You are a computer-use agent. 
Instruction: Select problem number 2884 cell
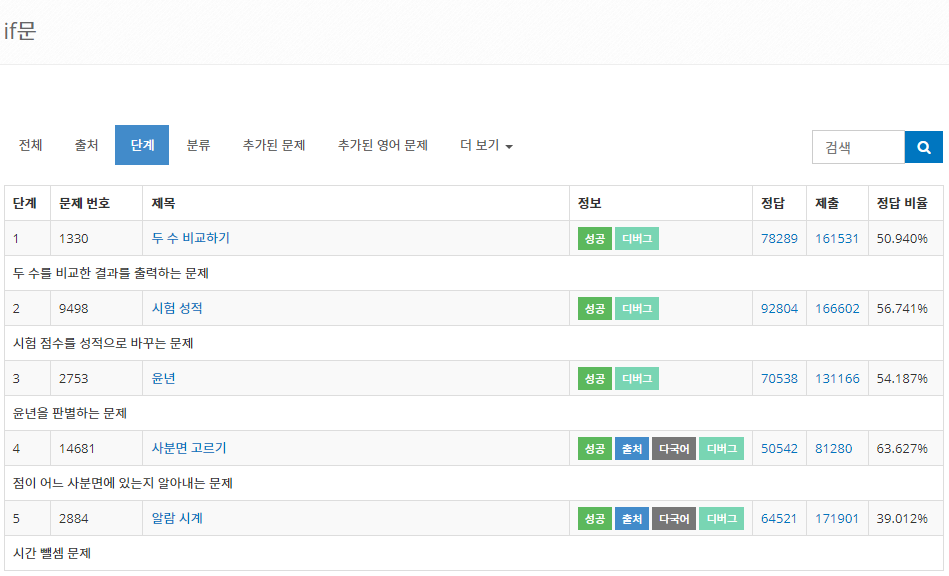96,519
